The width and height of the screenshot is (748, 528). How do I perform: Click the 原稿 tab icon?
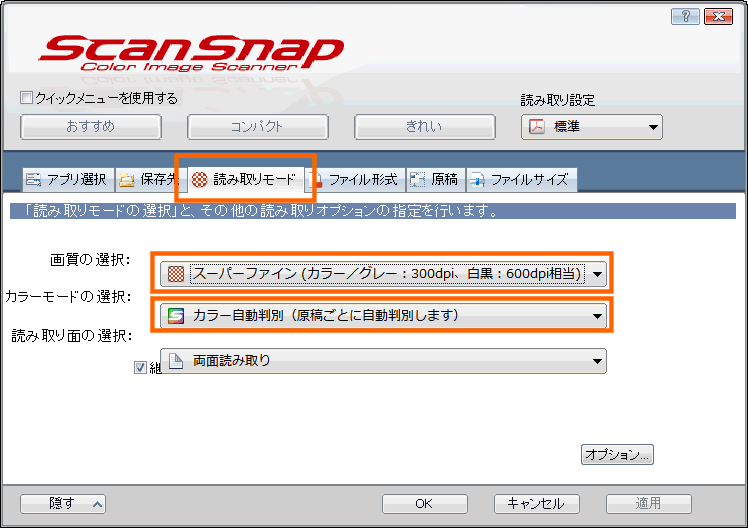coord(417,180)
